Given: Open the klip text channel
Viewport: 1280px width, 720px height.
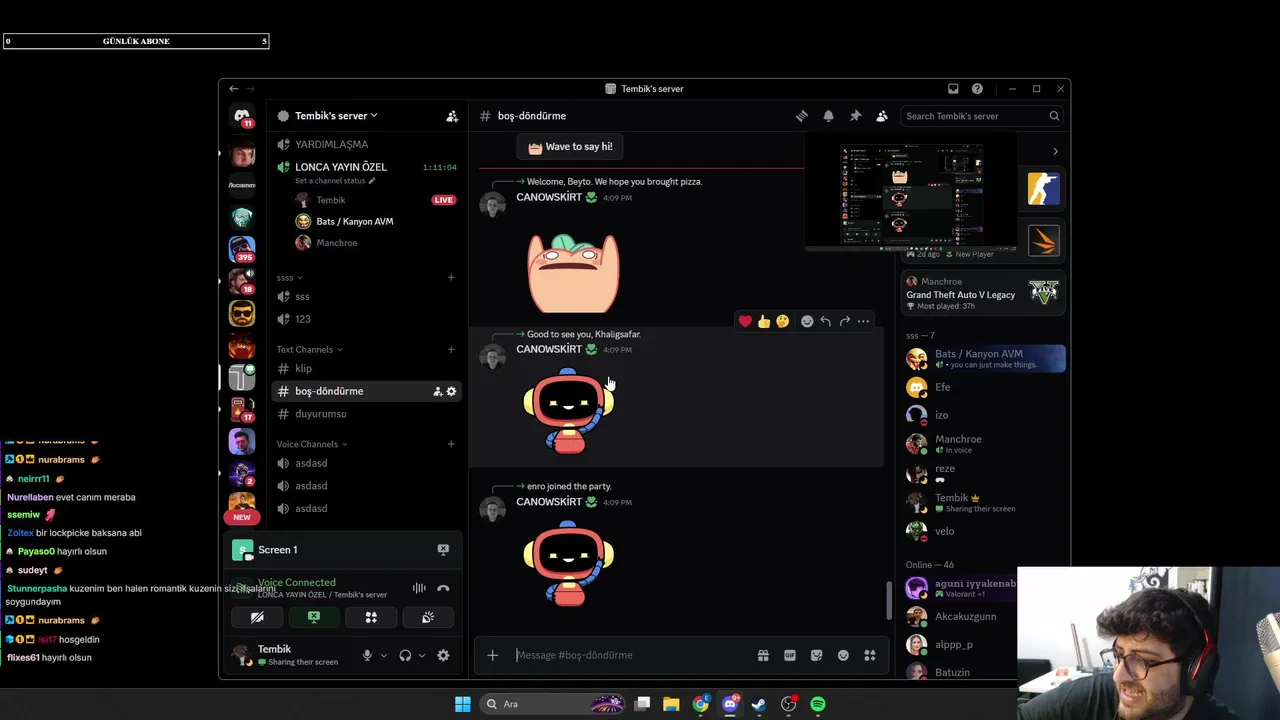Looking at the screenshot, I should tap(366, 368).
